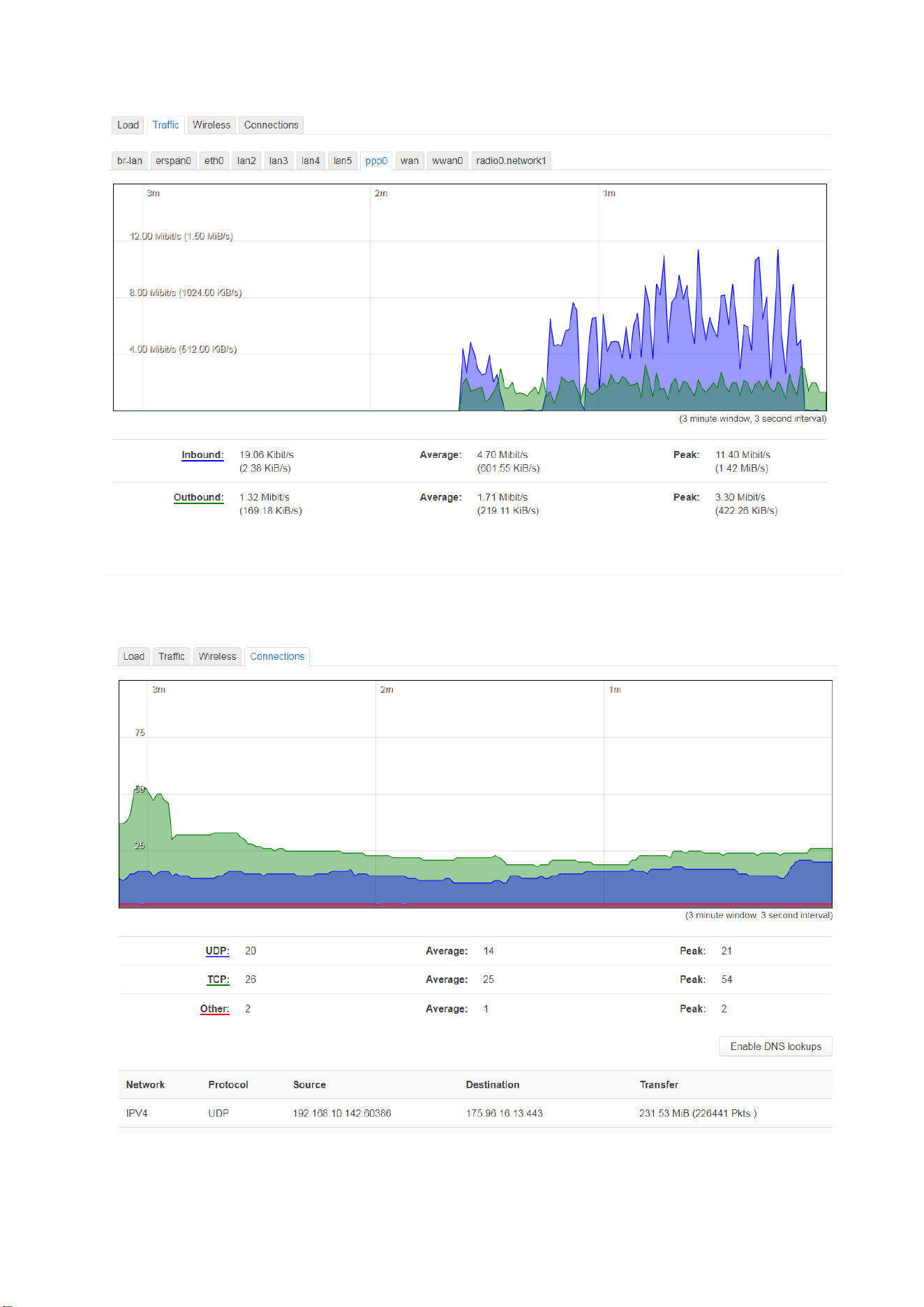This screenshot has width=924, height=1307.
Task: Select the br-lan interface tab
Action: pos(130,161)
